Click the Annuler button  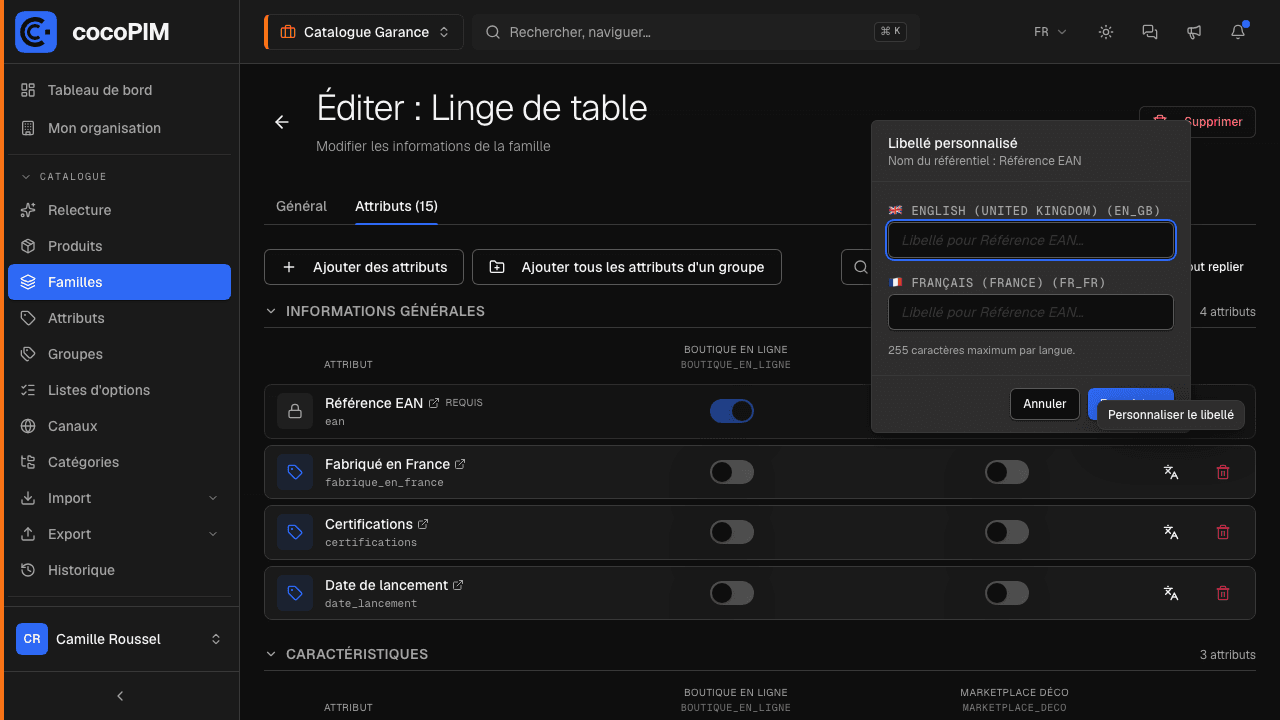click(1045, 404)
